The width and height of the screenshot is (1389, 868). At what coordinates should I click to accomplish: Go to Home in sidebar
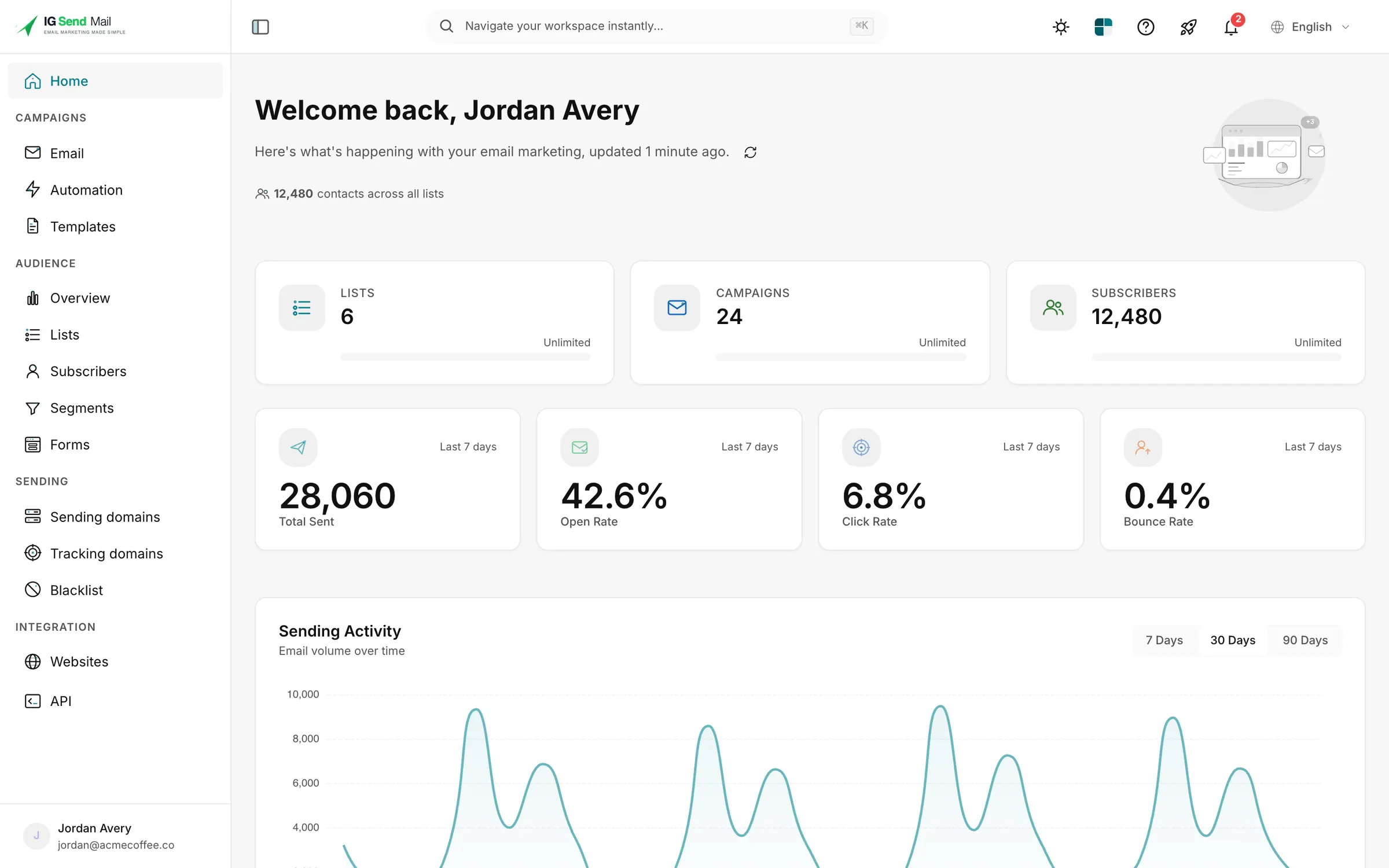click(x=115, y=80)
